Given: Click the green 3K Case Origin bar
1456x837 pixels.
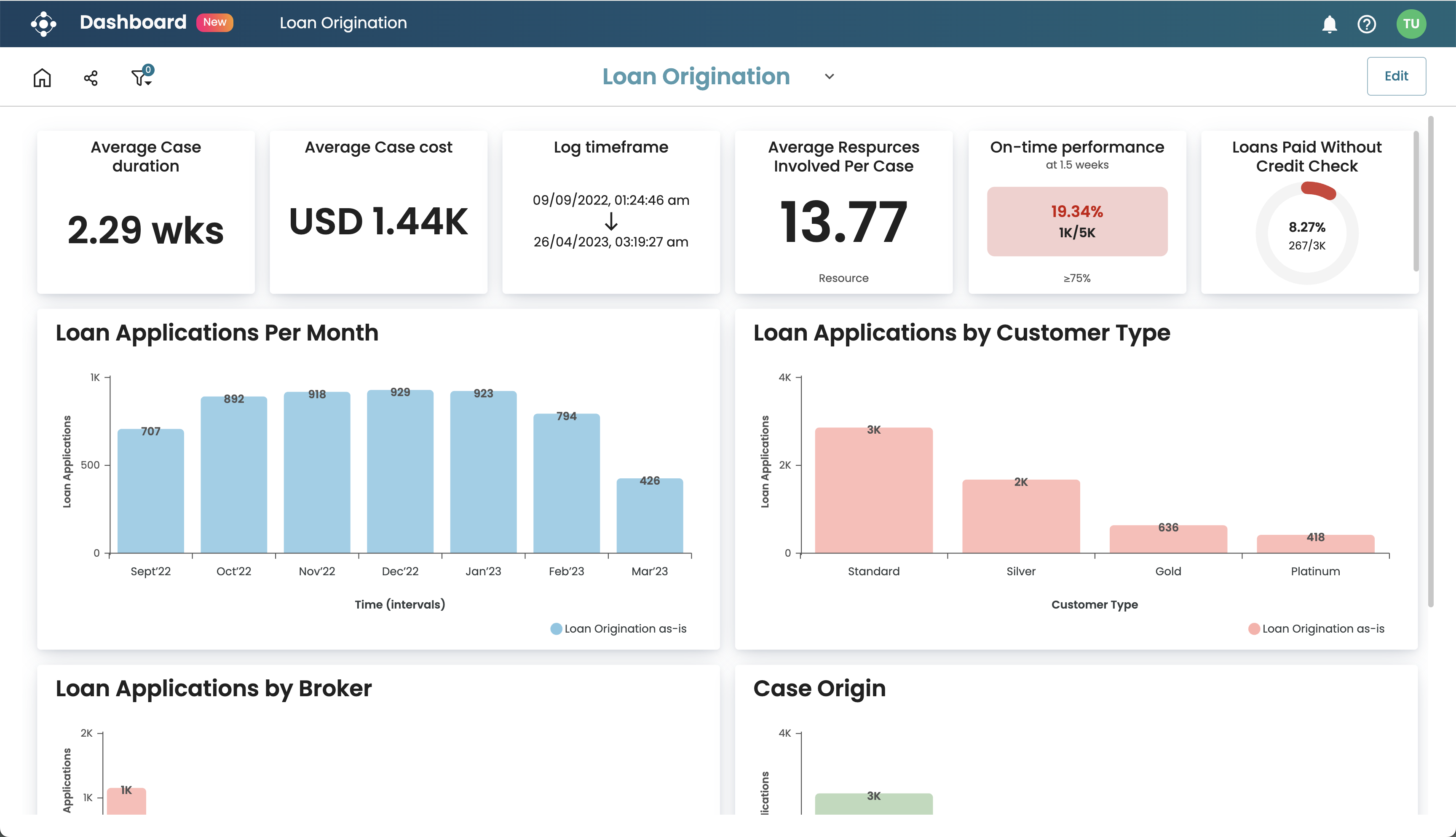Looking at the screenshot, I should pos(873,804).
